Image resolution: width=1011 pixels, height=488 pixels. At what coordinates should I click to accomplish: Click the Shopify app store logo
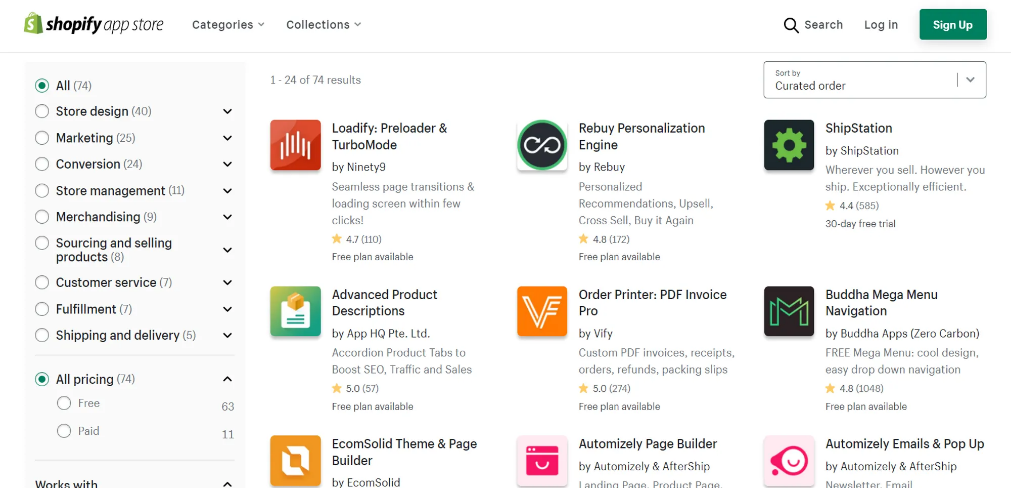[x=94, y=24]
